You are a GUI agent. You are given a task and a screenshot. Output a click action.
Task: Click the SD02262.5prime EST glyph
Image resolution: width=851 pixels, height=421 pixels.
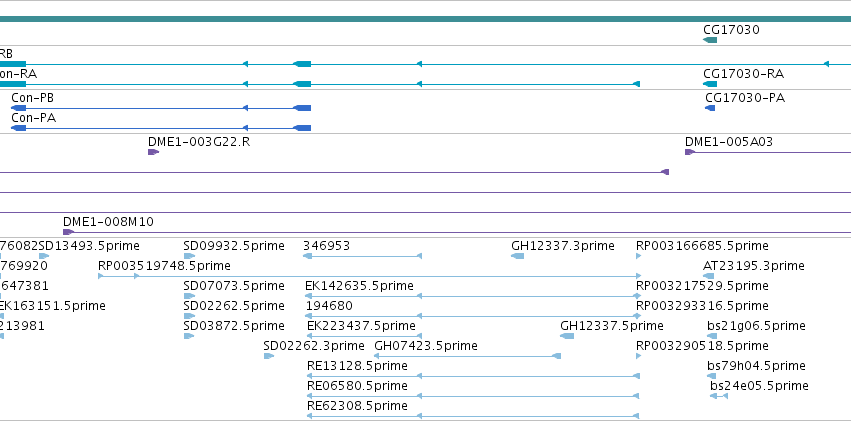[189, 316]
